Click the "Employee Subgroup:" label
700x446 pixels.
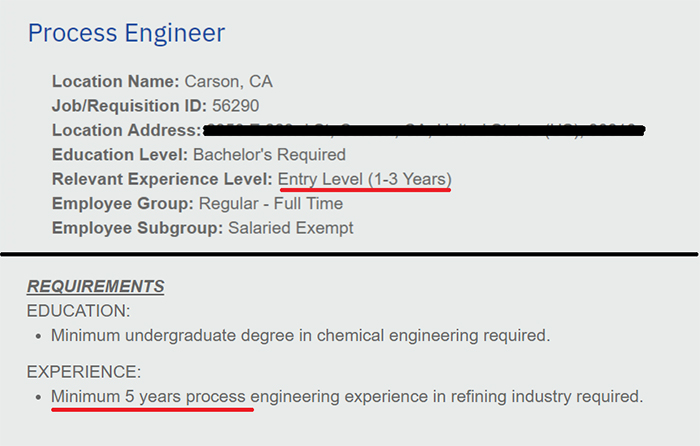pyautogui.click(x=138, y=228)
